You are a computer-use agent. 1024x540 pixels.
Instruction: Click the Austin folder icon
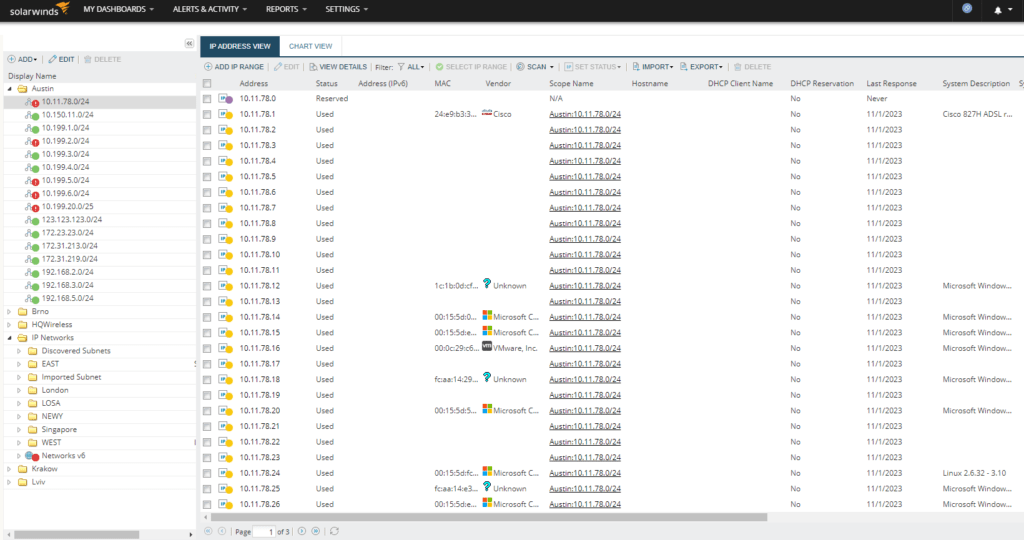click(x=22, y=88)
